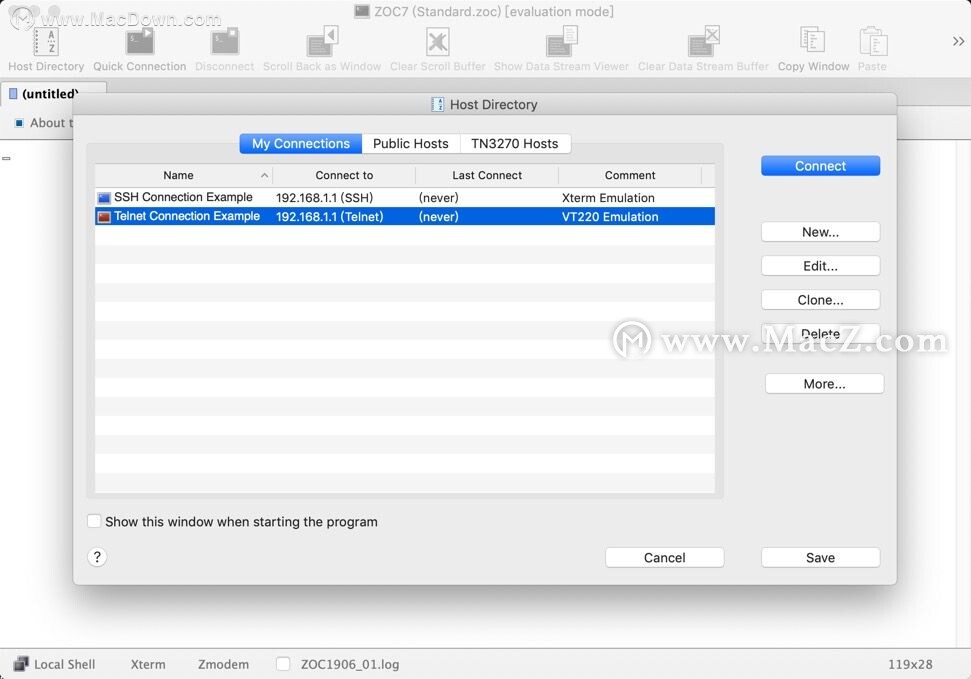This screenshot has height=679, width=971.
Task: Click the Comment column header
Action: point(630,175)
